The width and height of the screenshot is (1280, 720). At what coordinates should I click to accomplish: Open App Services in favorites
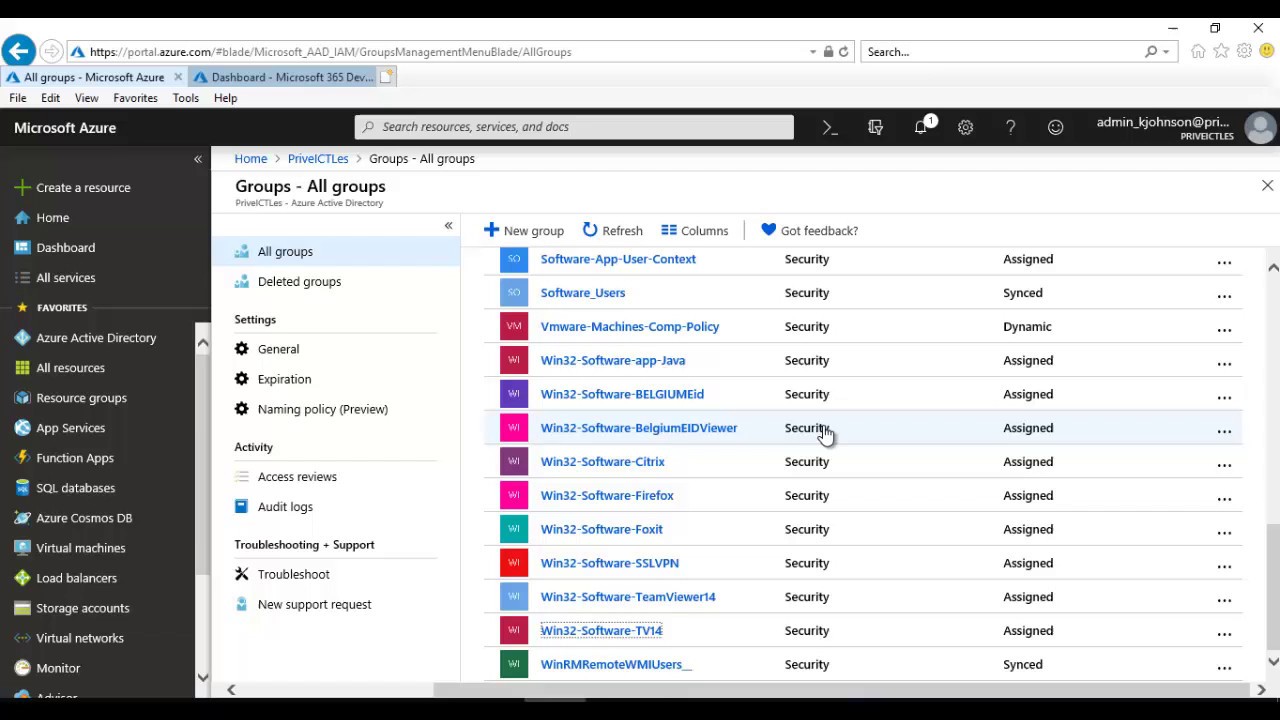70,427
